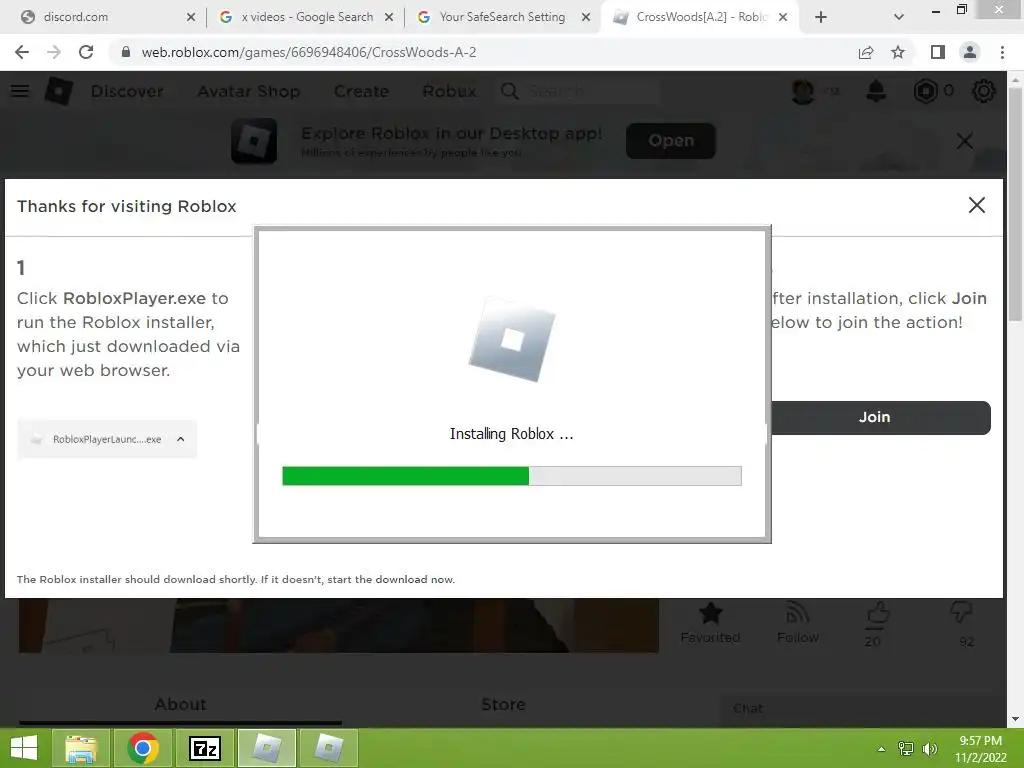This screenshot has height=768, width=1024.
Task: Close the discord.com tab
Action: point(191,17)
